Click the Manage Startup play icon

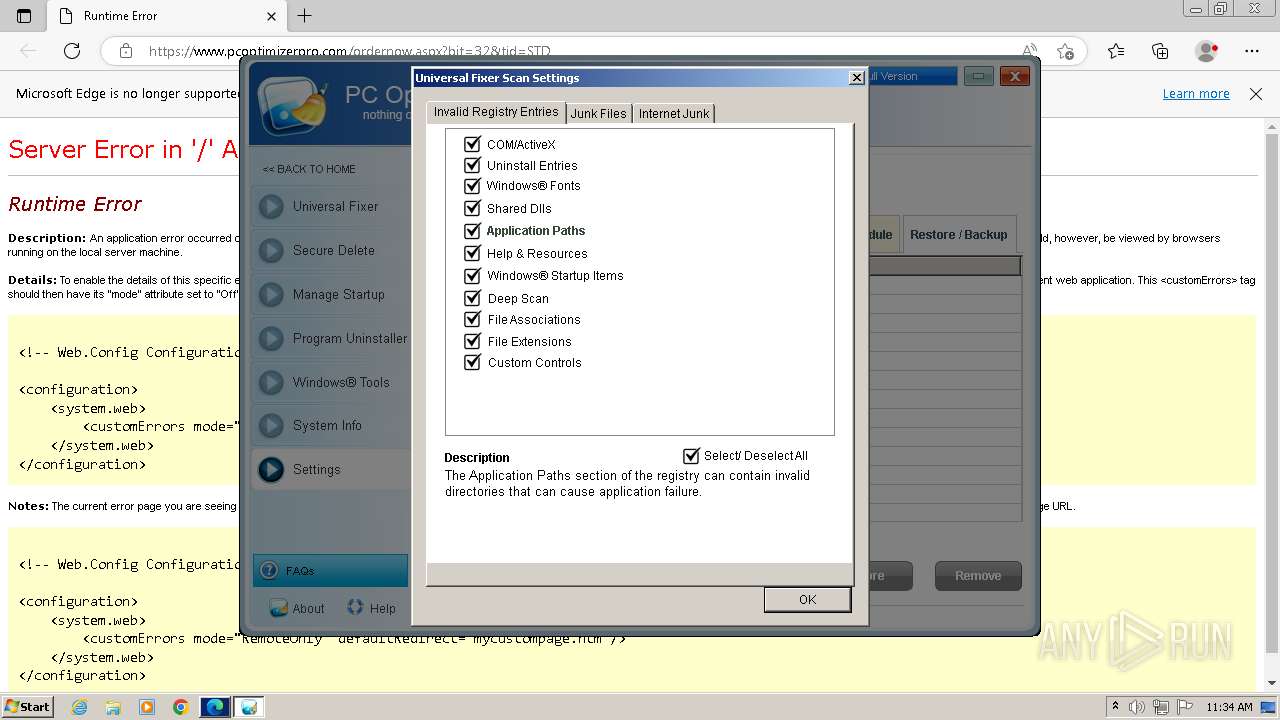271,295
